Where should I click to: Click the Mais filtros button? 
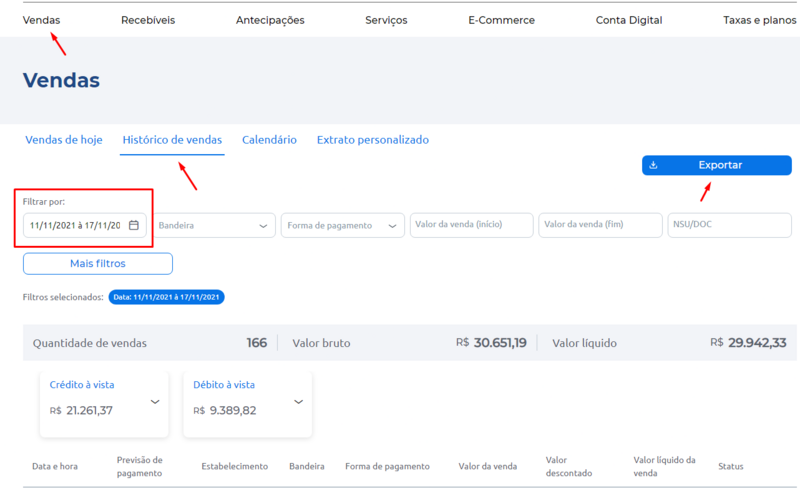point(98,264)
